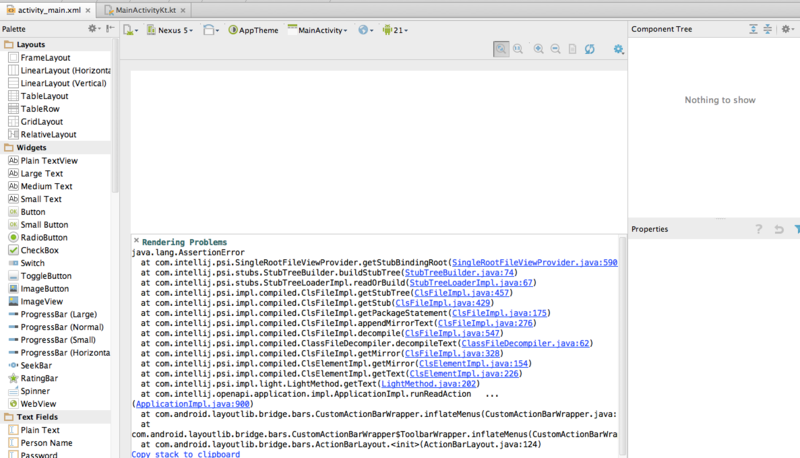This screenshot has height=458, width=800.
Task: Close the MainActivityKt.kt tab
Action: tap(183, 10)
